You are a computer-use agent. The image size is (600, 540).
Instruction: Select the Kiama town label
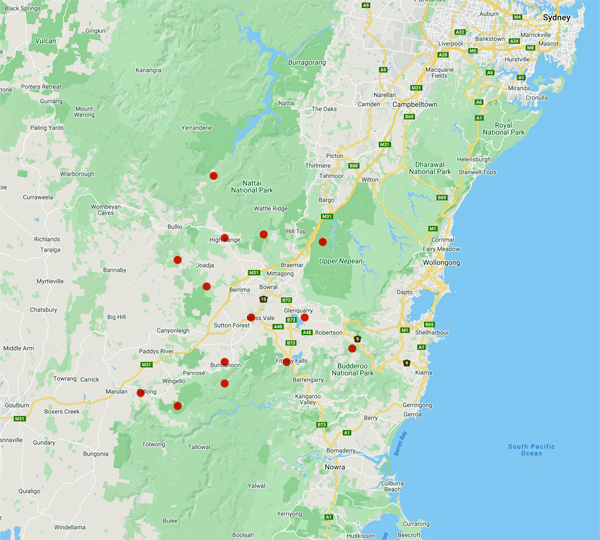click(x=426, y=373)
